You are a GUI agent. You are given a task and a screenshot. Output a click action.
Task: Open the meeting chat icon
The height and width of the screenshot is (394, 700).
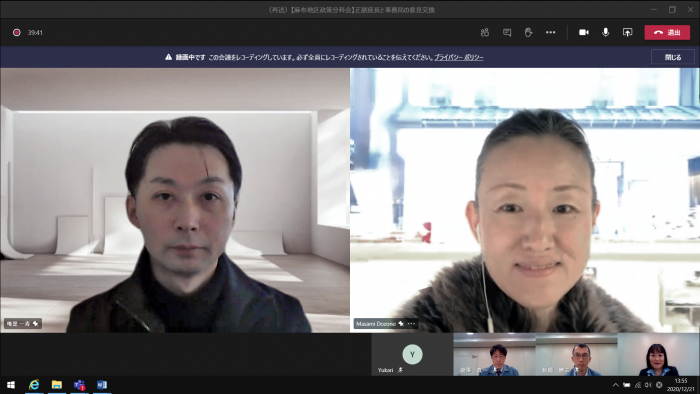pyautogui.click(x=507, y=32)
